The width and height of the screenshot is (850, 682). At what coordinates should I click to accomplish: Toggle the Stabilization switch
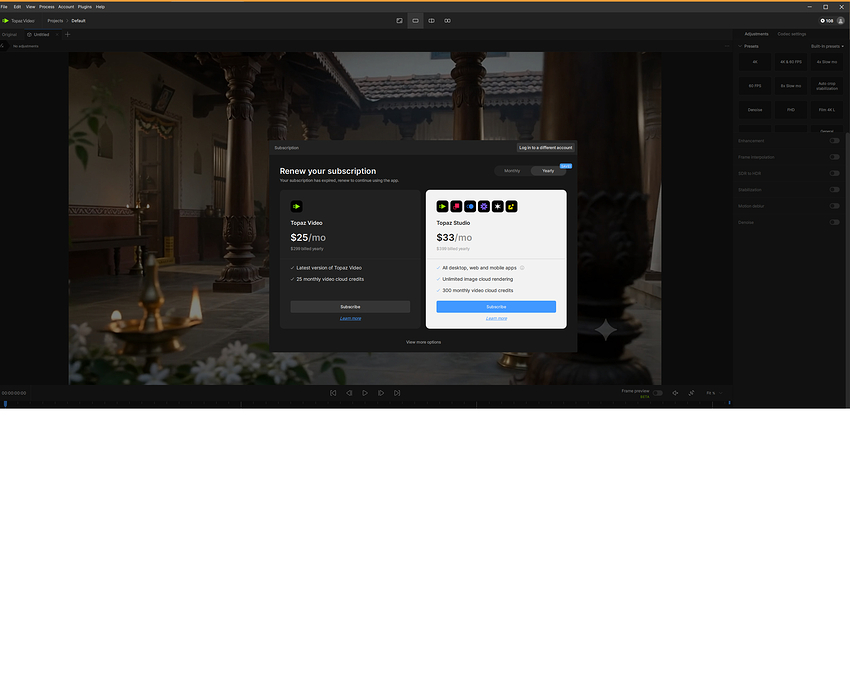tap(834, 190)
